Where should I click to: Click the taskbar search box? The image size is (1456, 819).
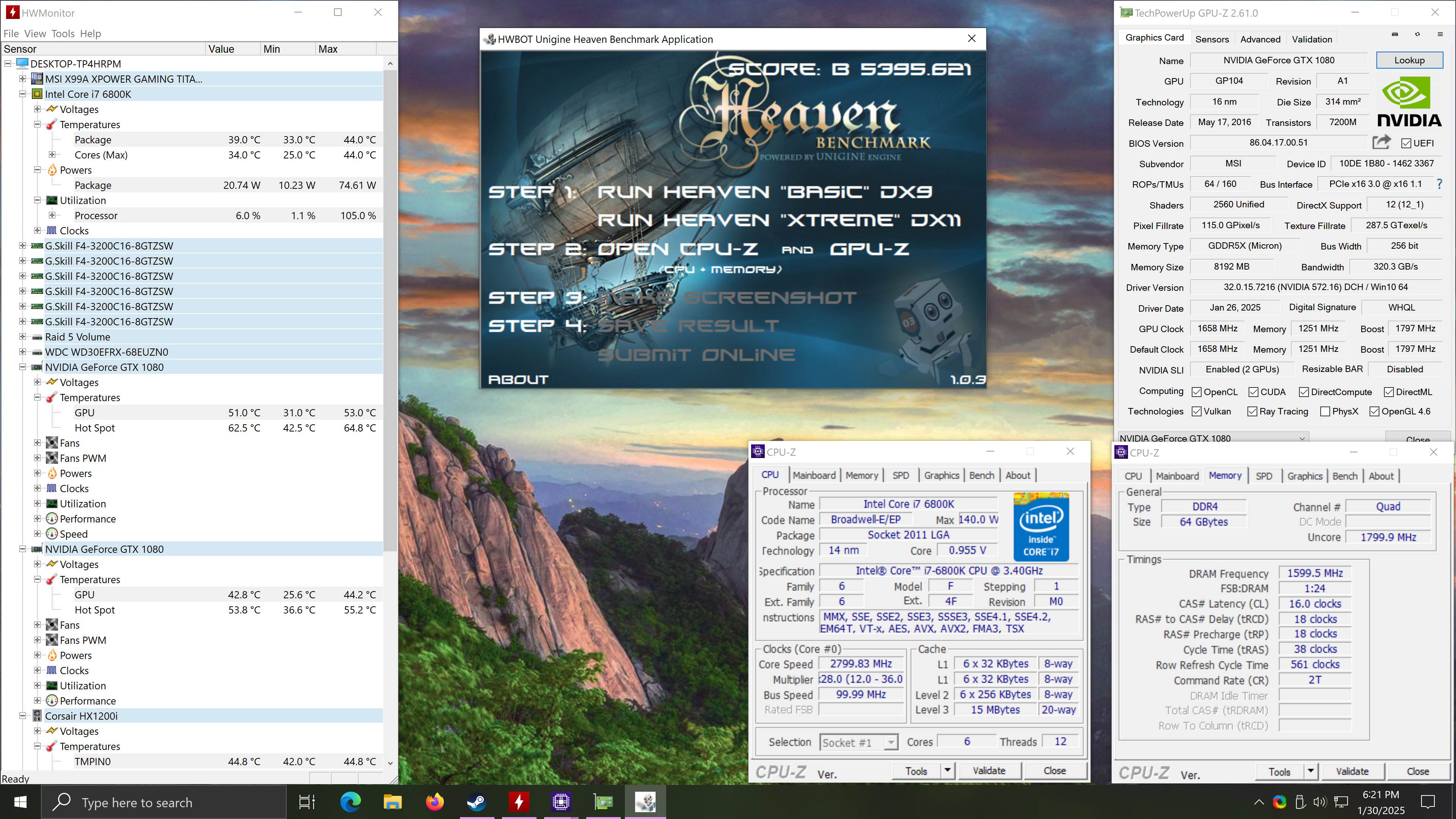[164, 802]
